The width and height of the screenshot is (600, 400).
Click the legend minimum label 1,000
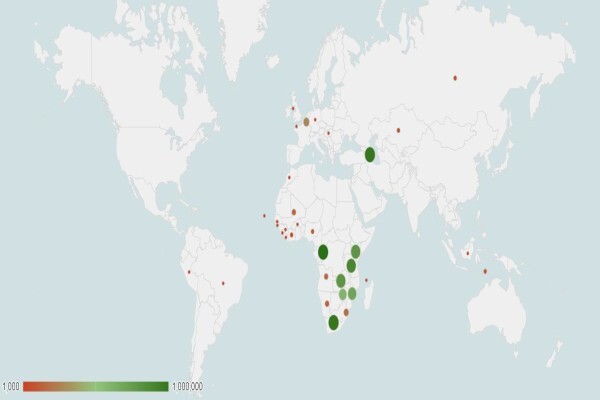click(11, 386)
